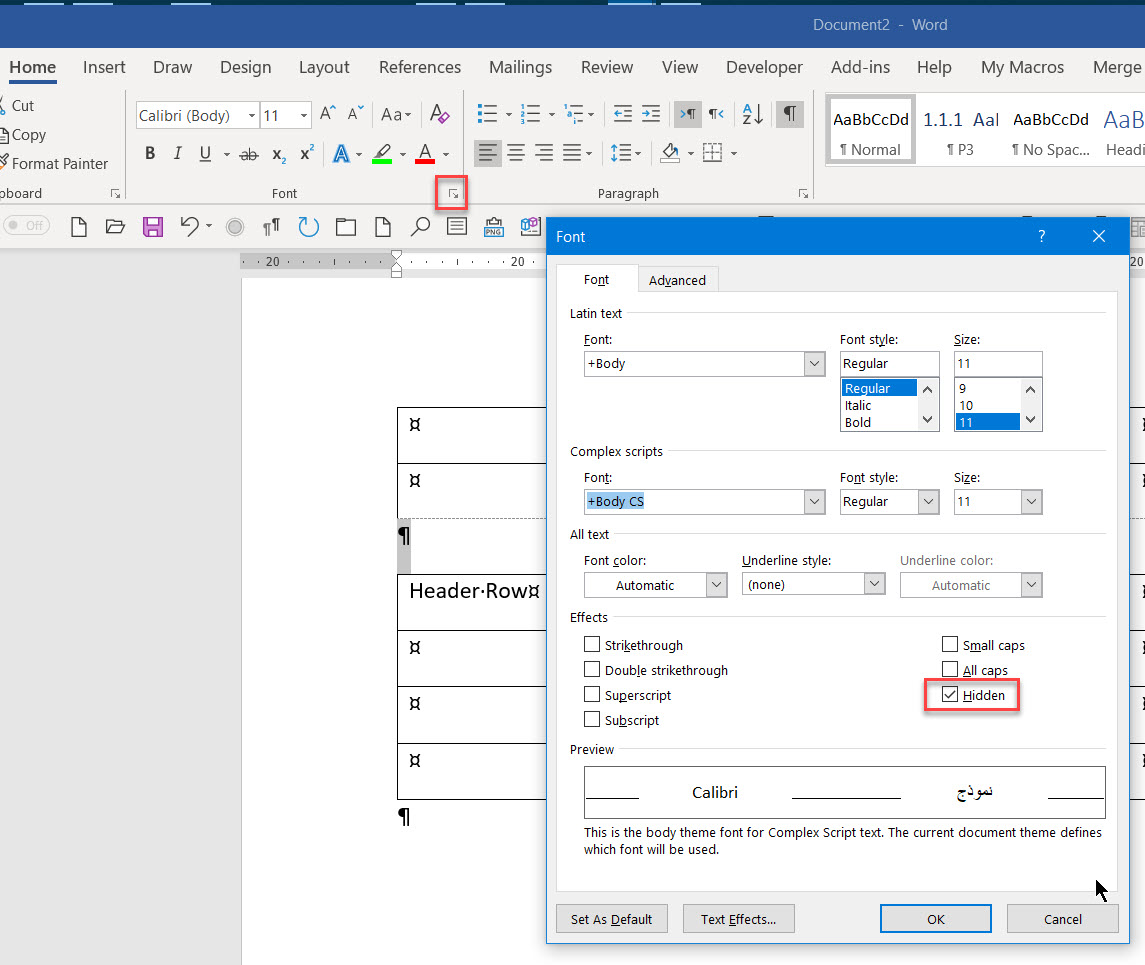The height and width of the screenshot is (965, 1145).
Task: Open the Latin text Font dropdown
Action: 814,364
